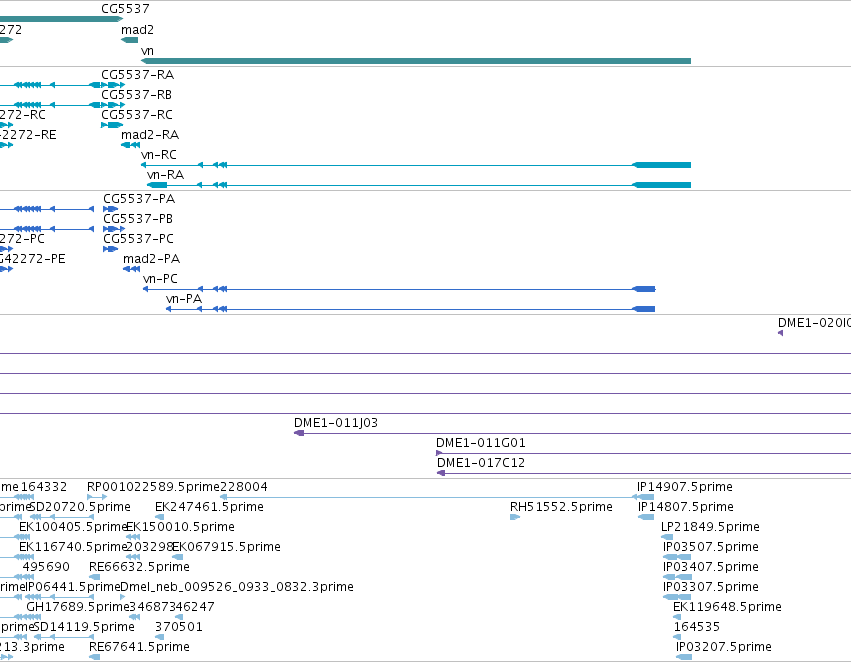The image size is (851, 662).
Task: Click the vn-RC thick terminal exon block
Action: pyautogui.click(x=662, y=165)
